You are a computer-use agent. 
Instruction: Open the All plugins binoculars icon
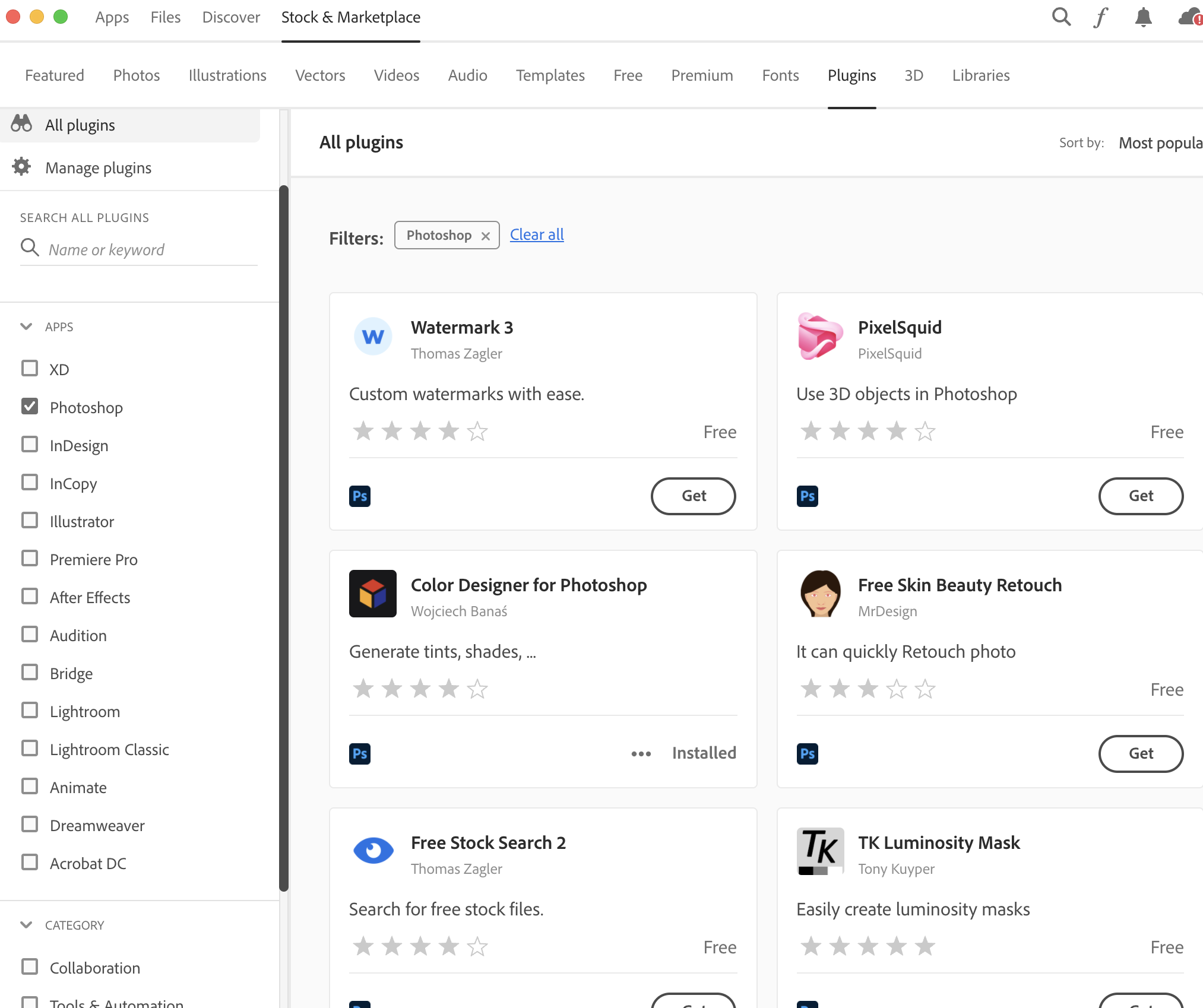coord(21,124)
